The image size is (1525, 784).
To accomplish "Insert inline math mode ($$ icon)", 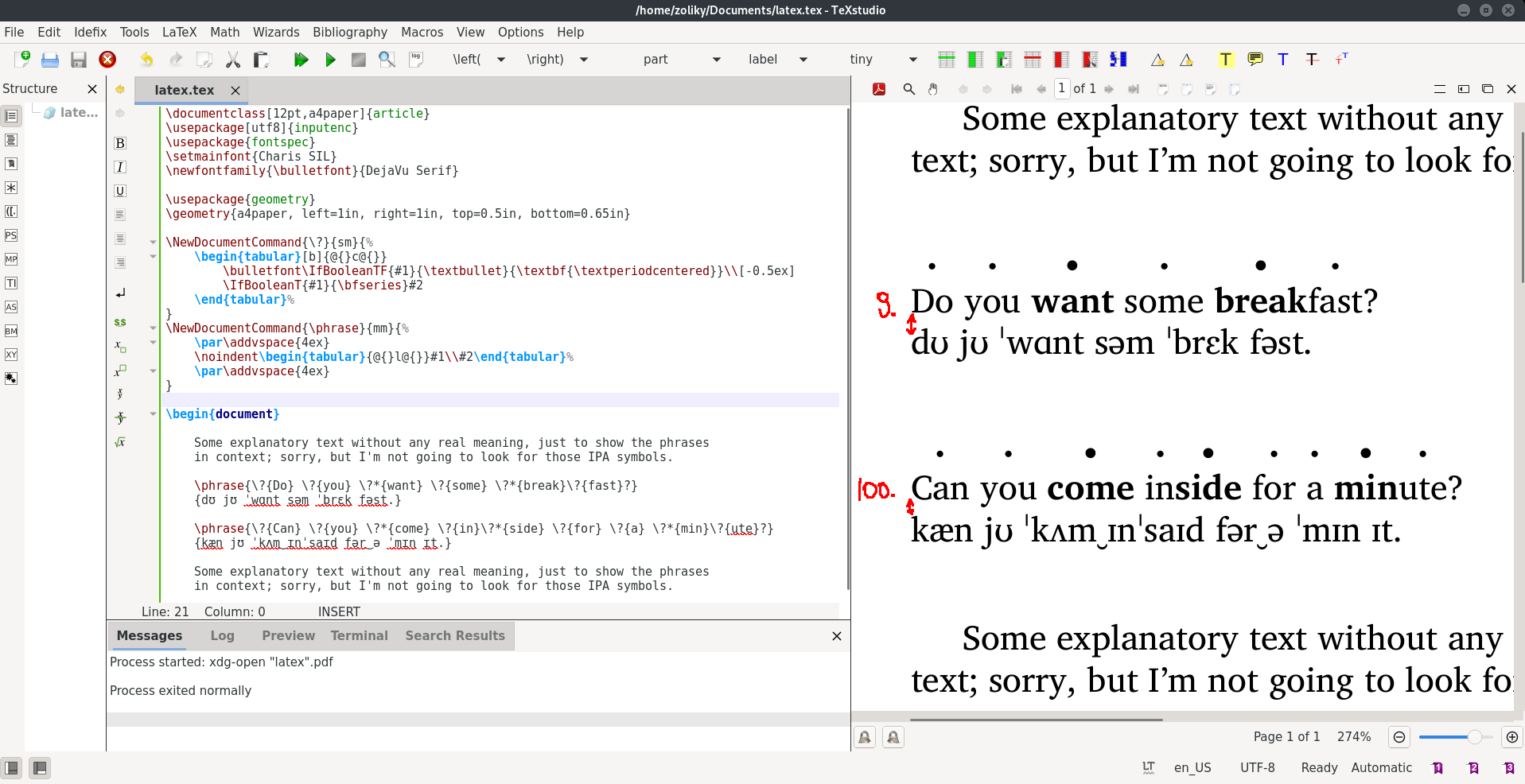I will tap(120, 322).
